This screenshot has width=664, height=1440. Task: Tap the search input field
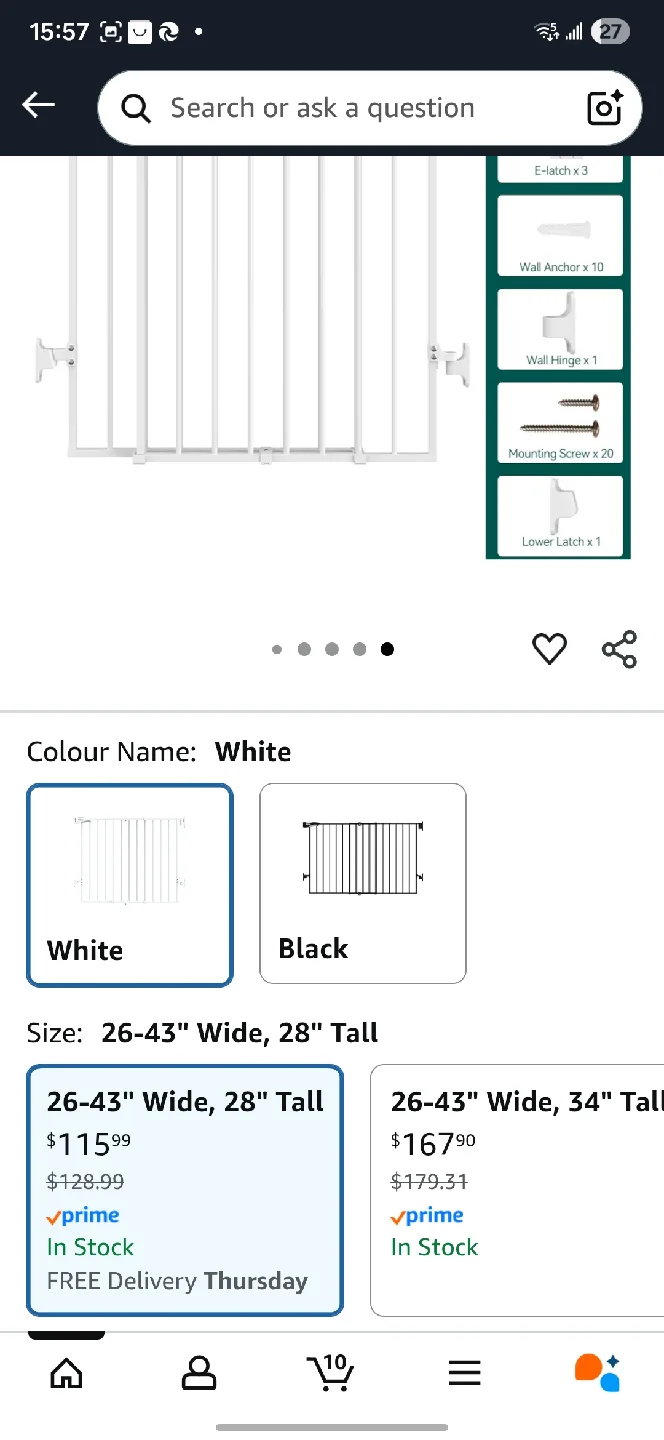point(330,107)
